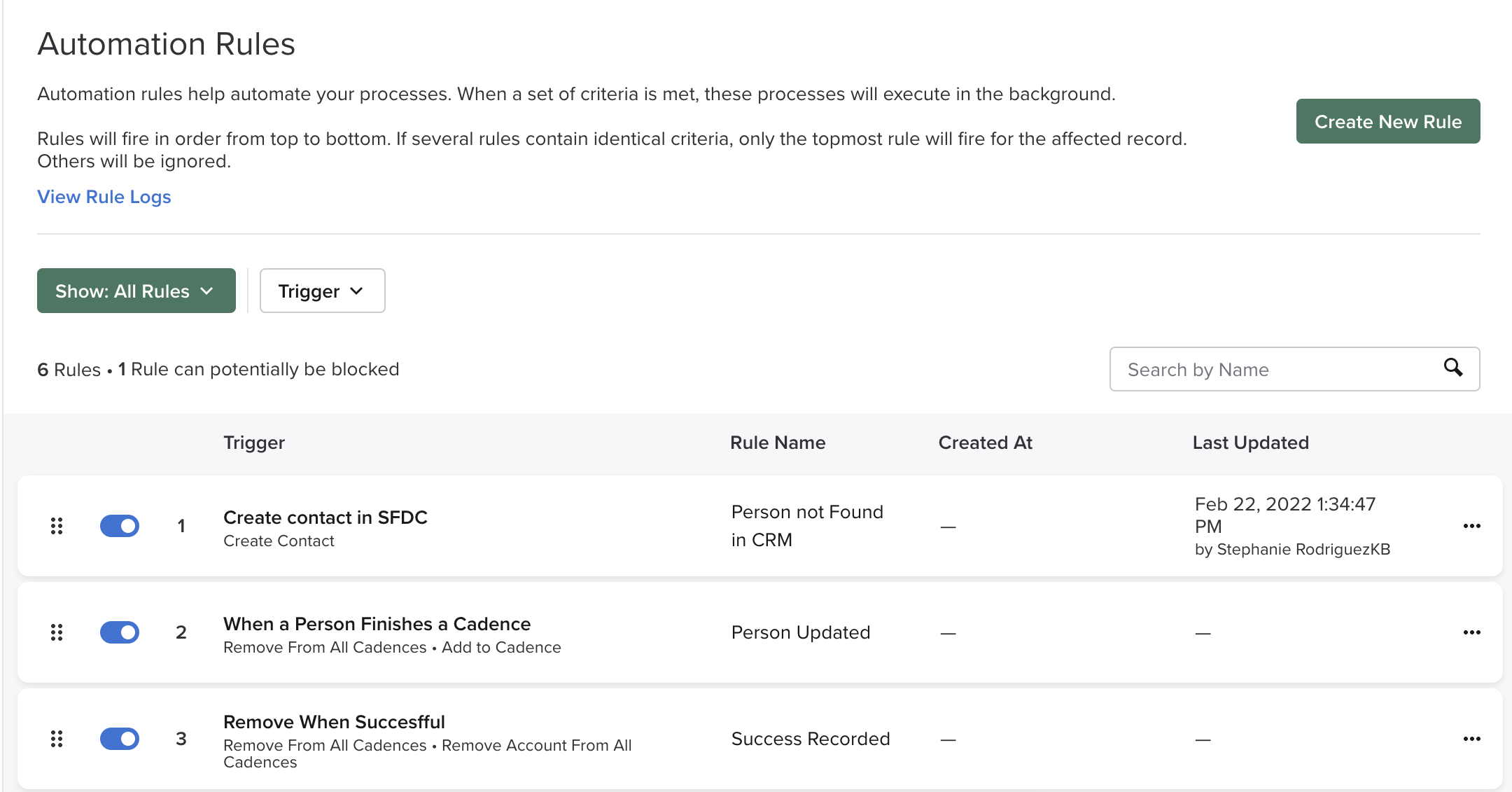Grab the drag handle for rule 3

[x=57, y=739]
